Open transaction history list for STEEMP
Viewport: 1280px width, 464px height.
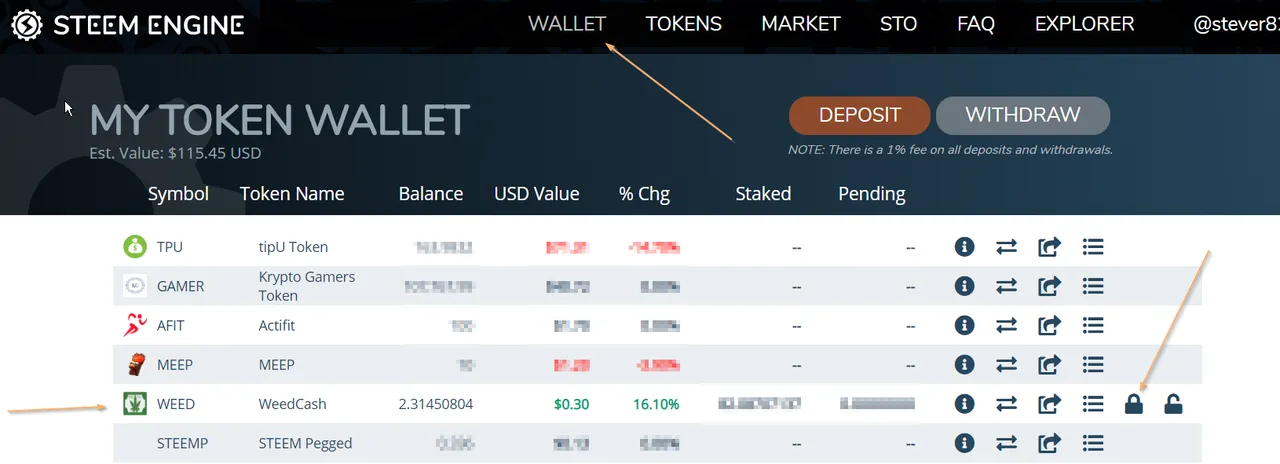point(1093,443)
